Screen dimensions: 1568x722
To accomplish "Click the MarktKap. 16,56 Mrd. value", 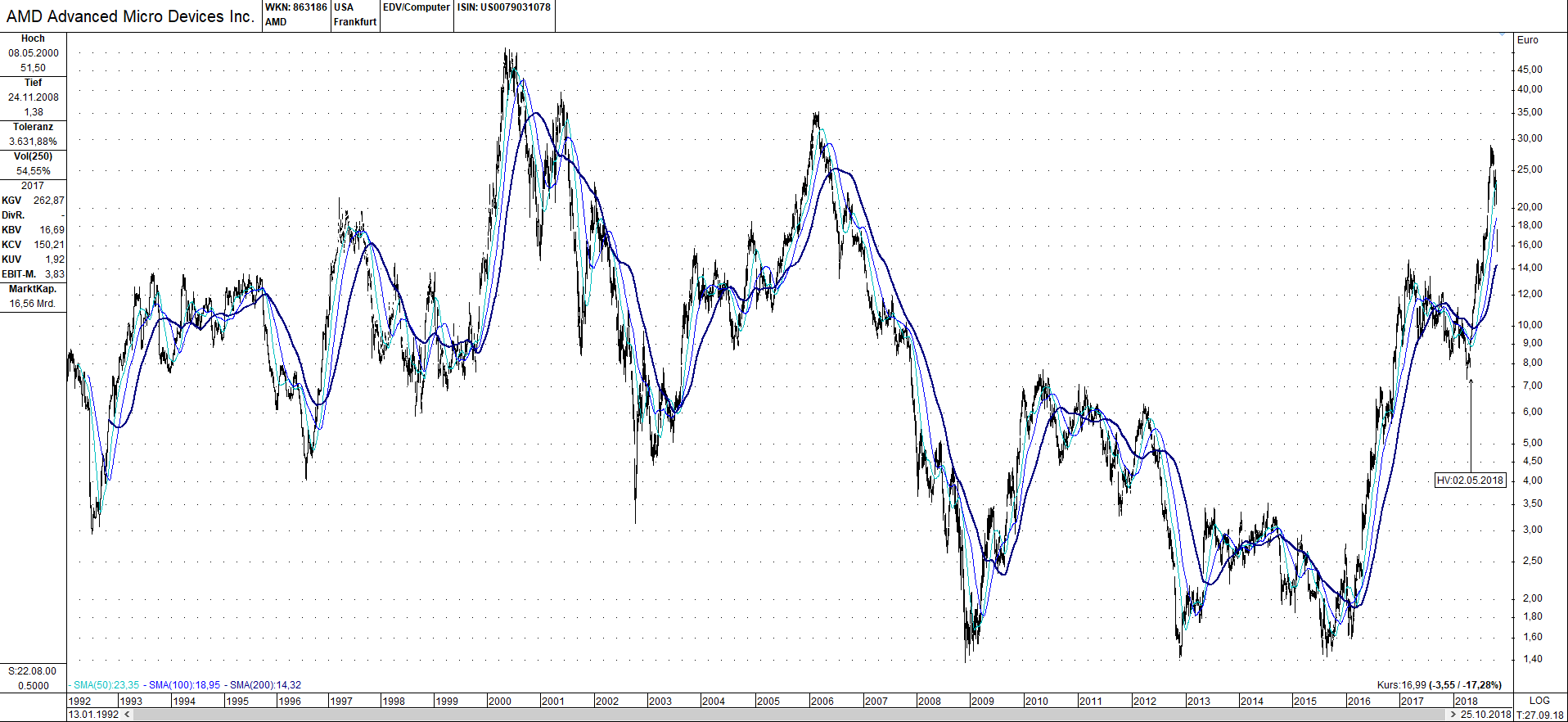I will [x=33, y=304].
